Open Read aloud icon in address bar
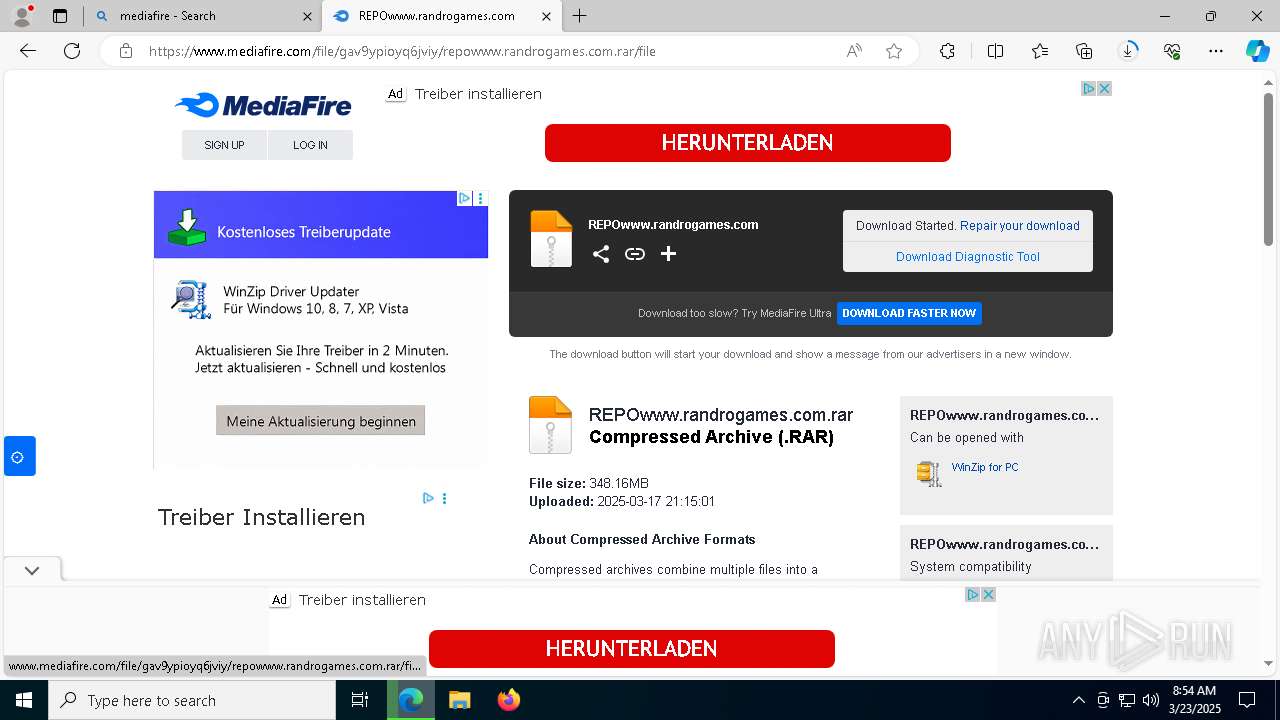The width and height of the screenshot is (1280, 720). (854, 51)
